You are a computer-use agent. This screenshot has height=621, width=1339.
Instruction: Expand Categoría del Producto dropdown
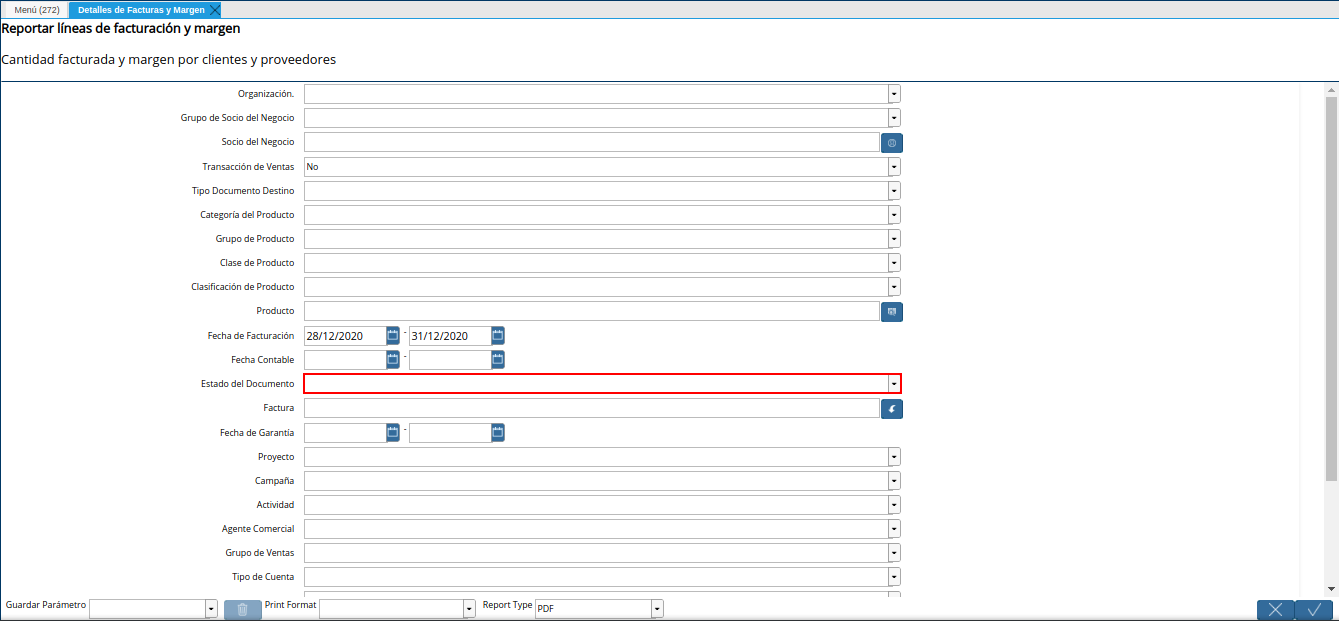[894, 215]
